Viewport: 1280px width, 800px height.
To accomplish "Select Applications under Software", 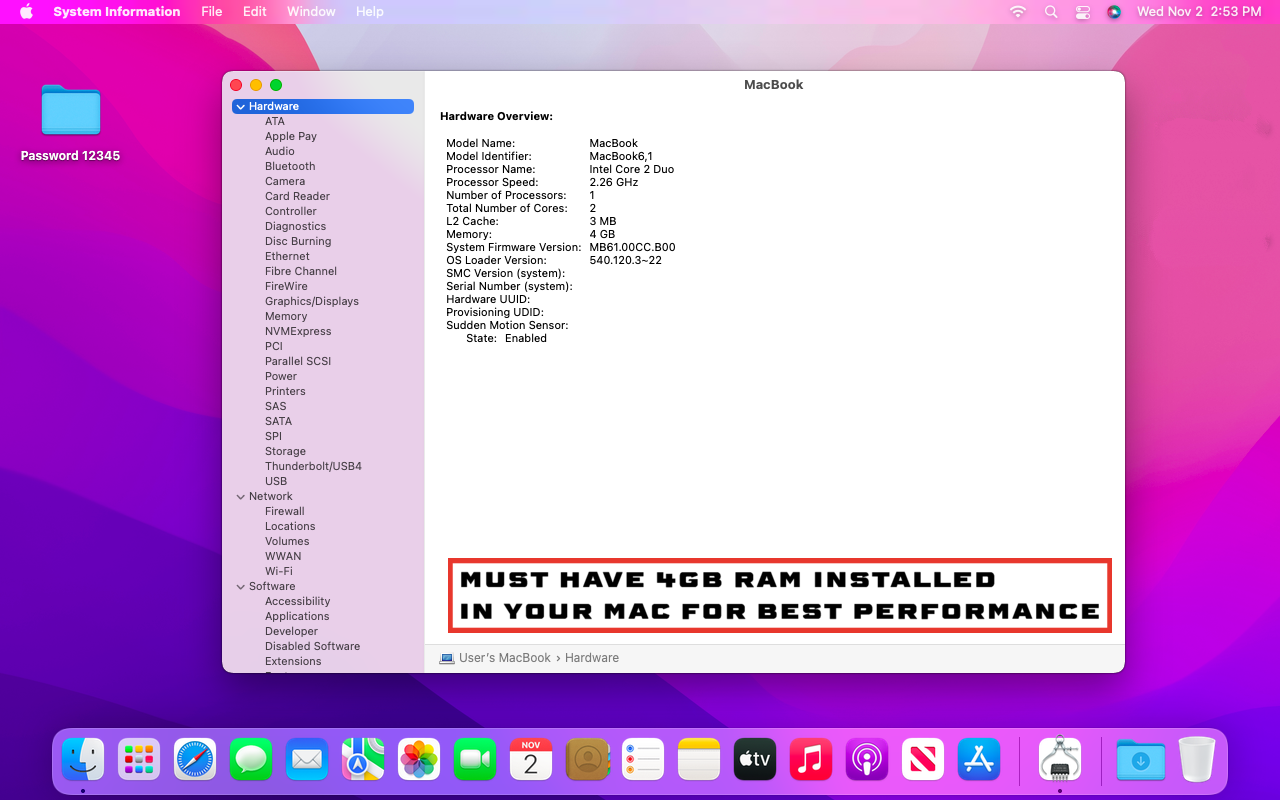I will coord(297,616).
